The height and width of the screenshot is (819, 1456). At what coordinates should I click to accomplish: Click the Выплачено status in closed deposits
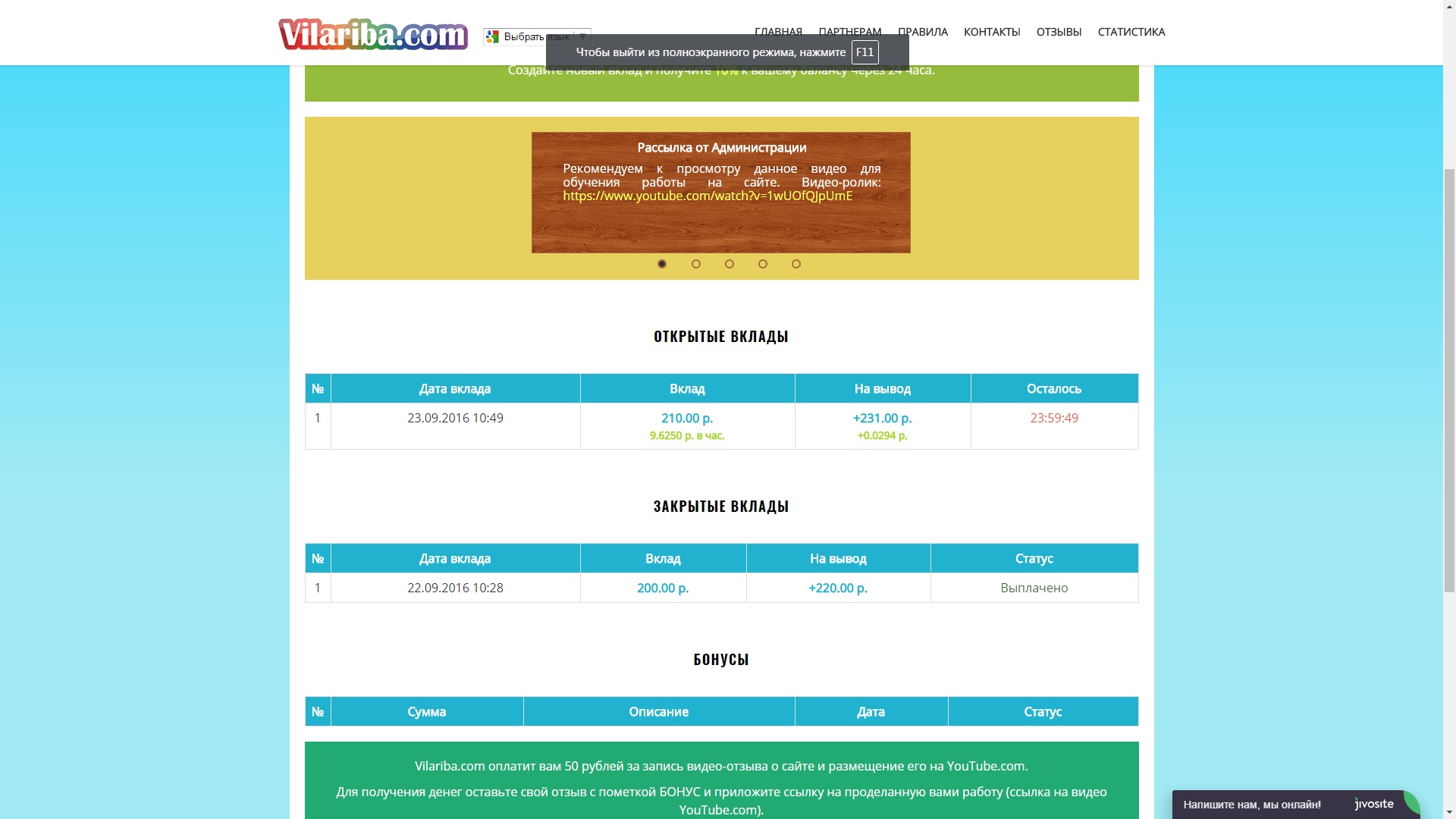tap(1034, 588)
